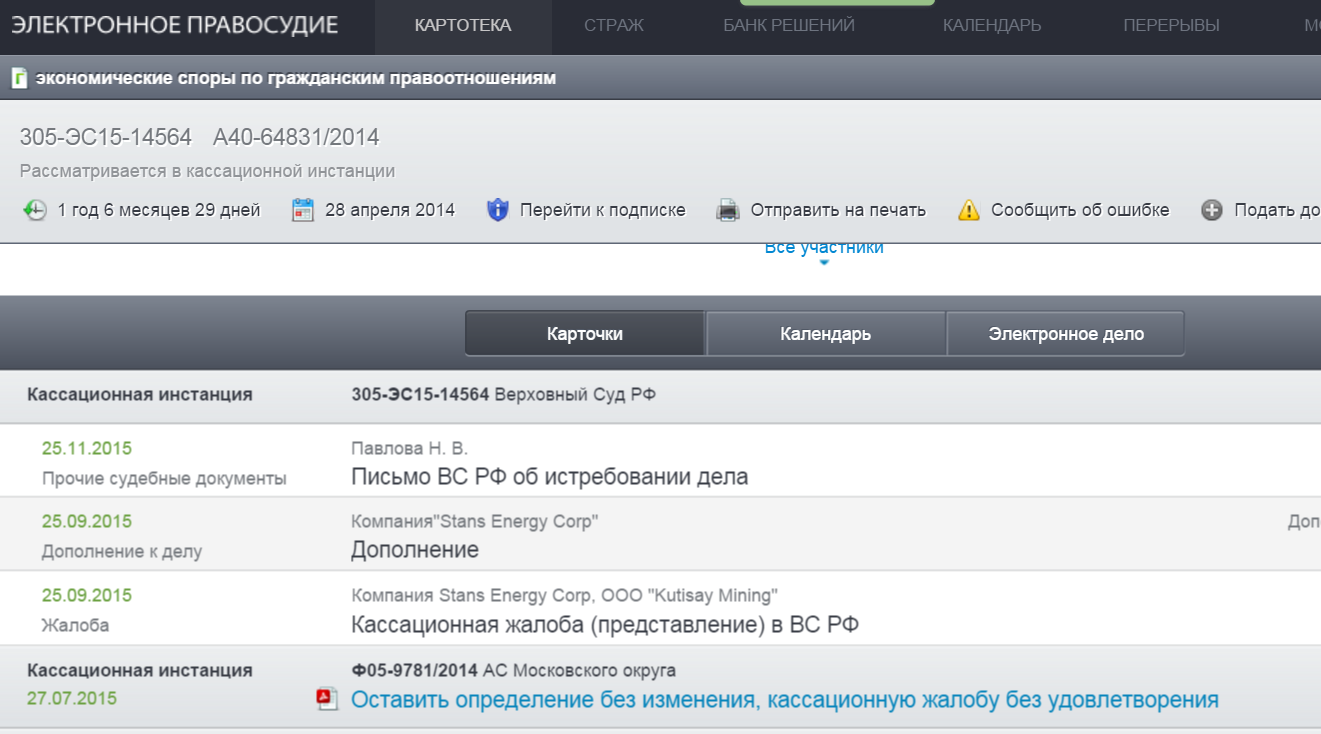Click the green category icon in the header
This screenshot has width=1321, height=734.
pos(19,78)
